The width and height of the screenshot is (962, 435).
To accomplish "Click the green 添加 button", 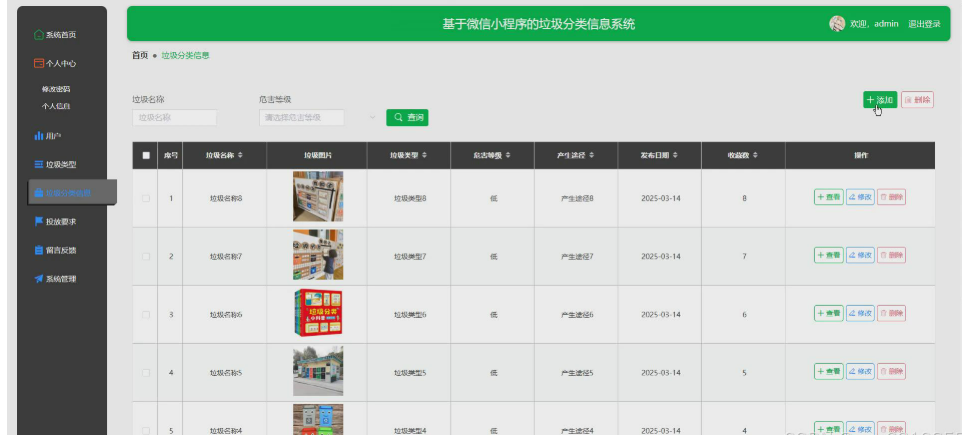I will 880,100.
